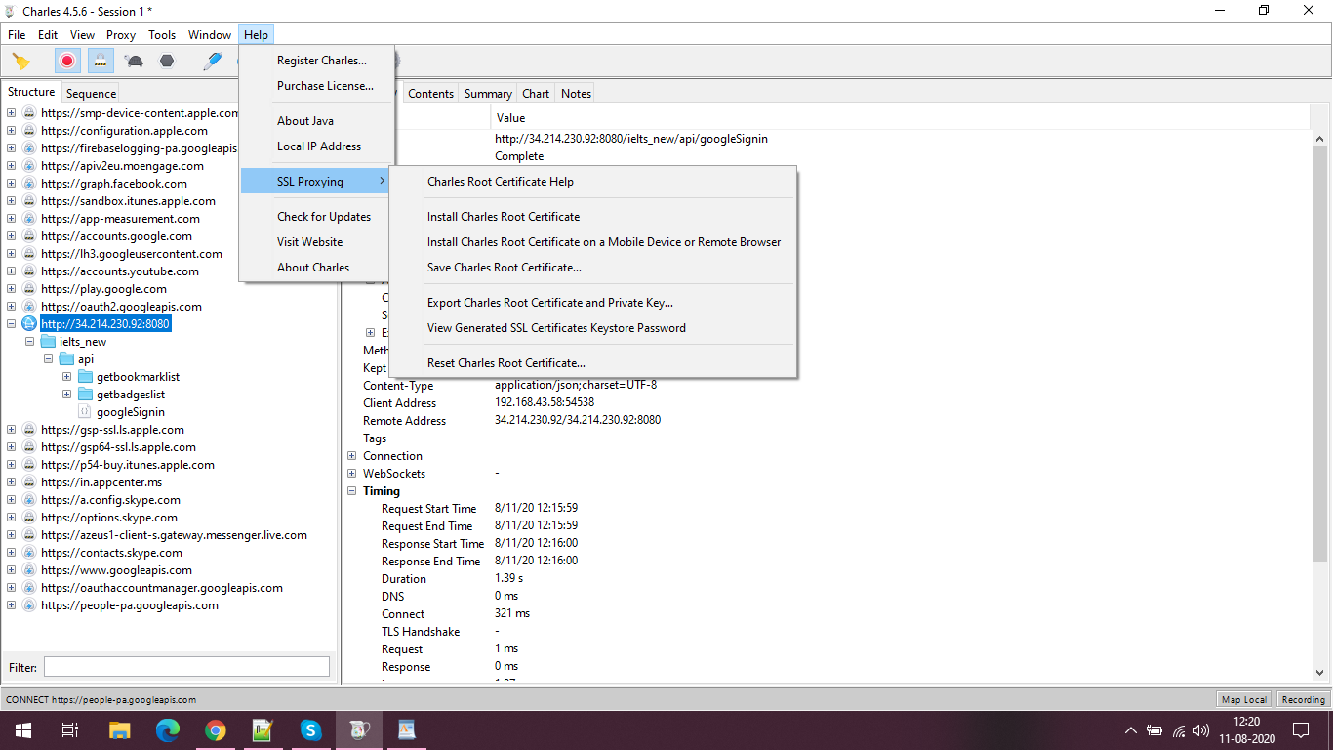Expand the getbookmarklist folder
The height and width of the screenshot is (750, 1333).
(x=67, y=377)
